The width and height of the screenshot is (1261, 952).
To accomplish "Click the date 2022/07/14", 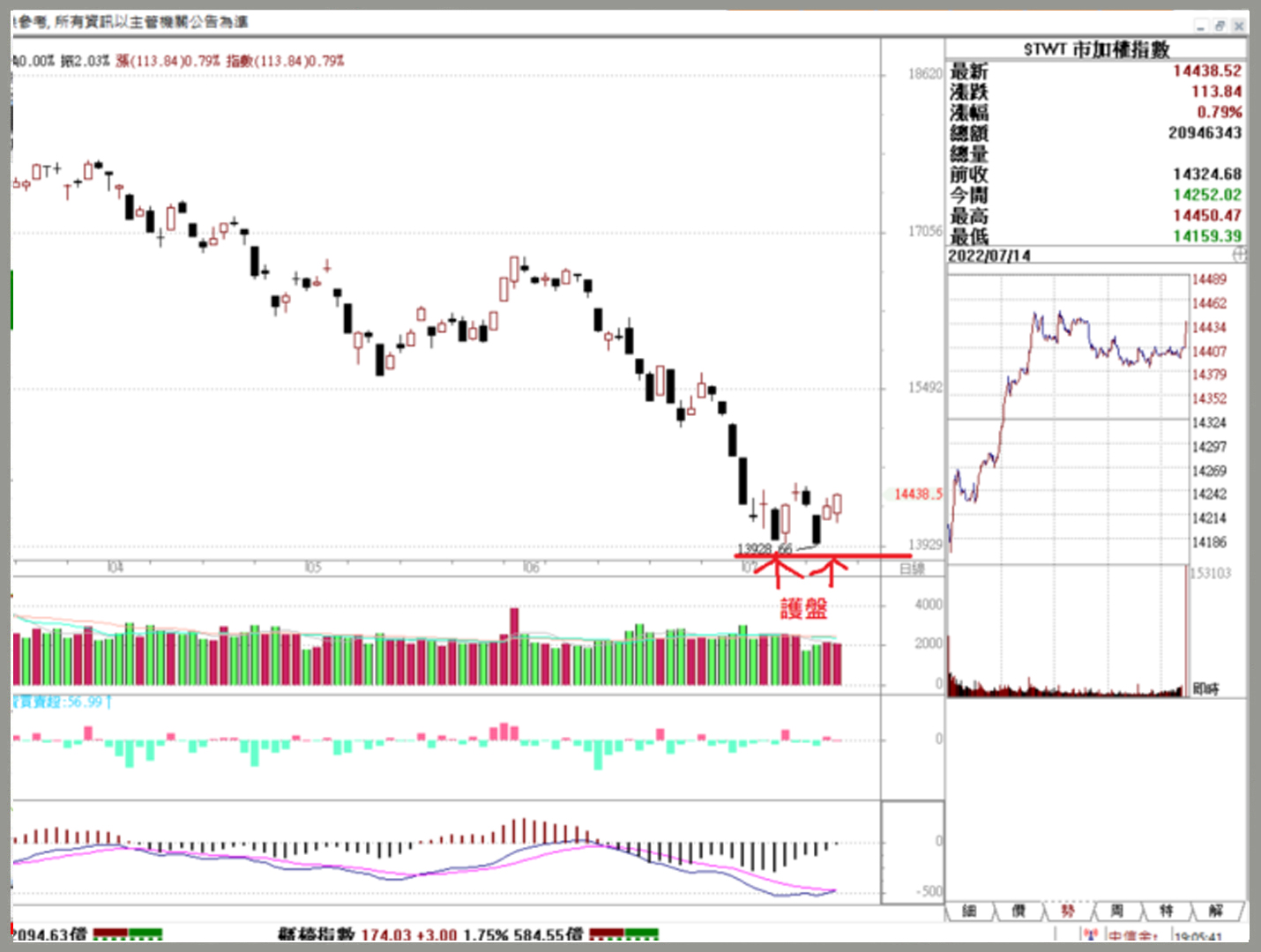I will point(989,256).
